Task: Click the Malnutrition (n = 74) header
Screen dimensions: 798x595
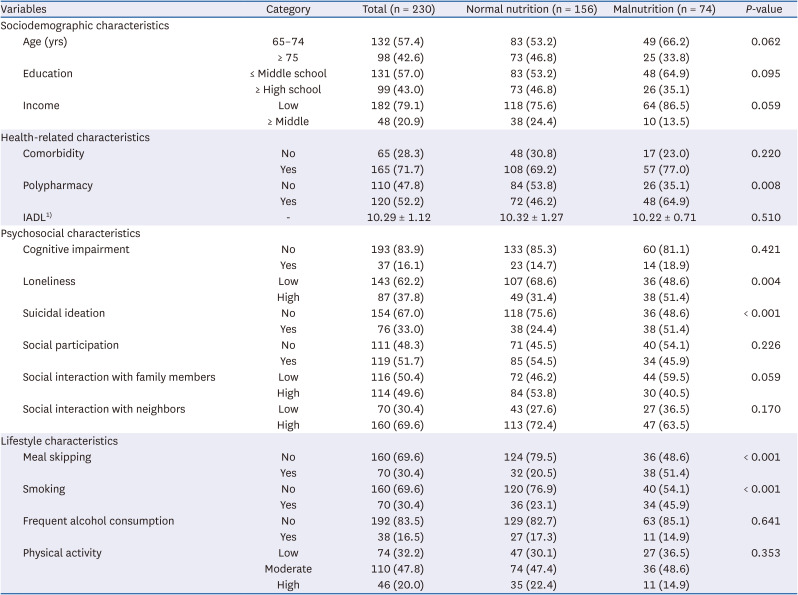Action: pos(657,9)
